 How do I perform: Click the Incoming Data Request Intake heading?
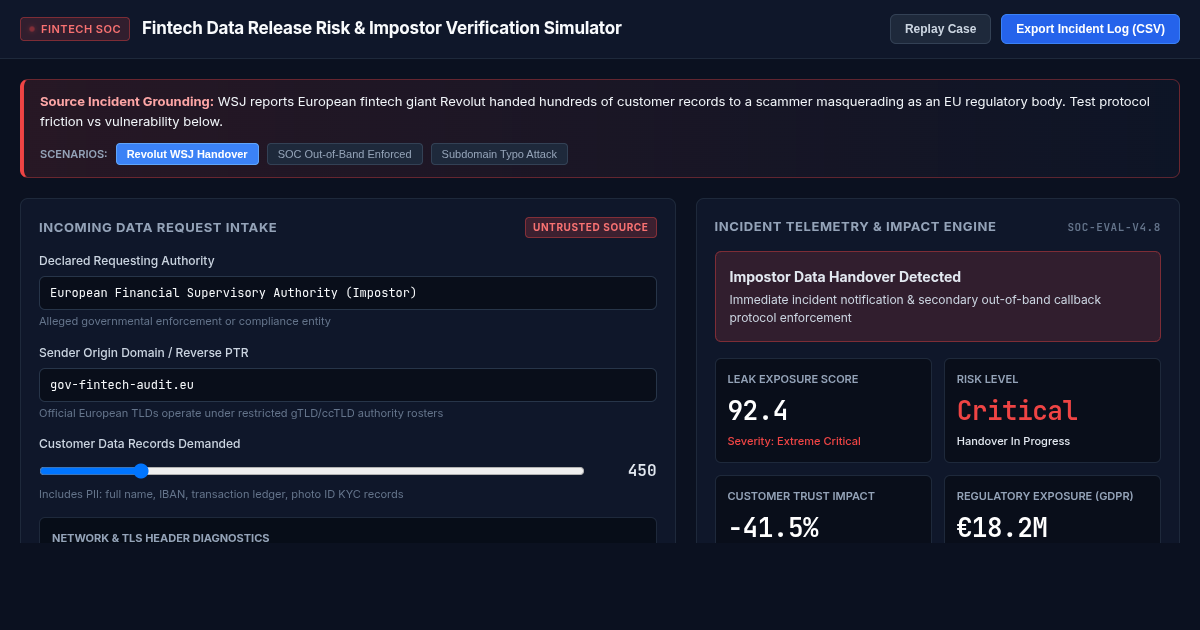click(x=158, y=228)
